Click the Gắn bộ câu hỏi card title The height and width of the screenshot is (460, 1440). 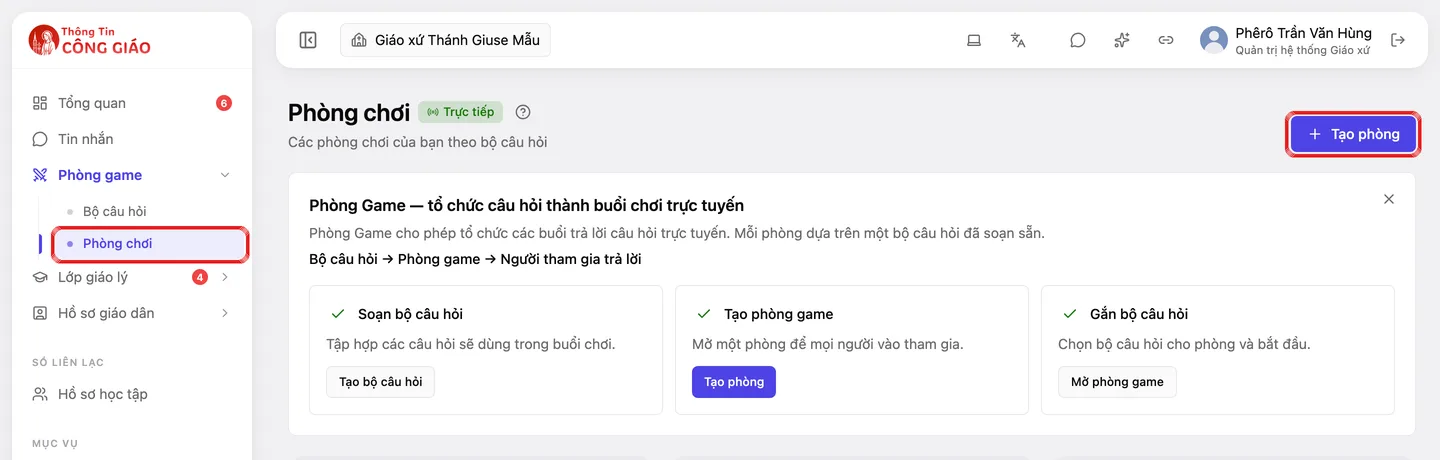point(1139,314)
